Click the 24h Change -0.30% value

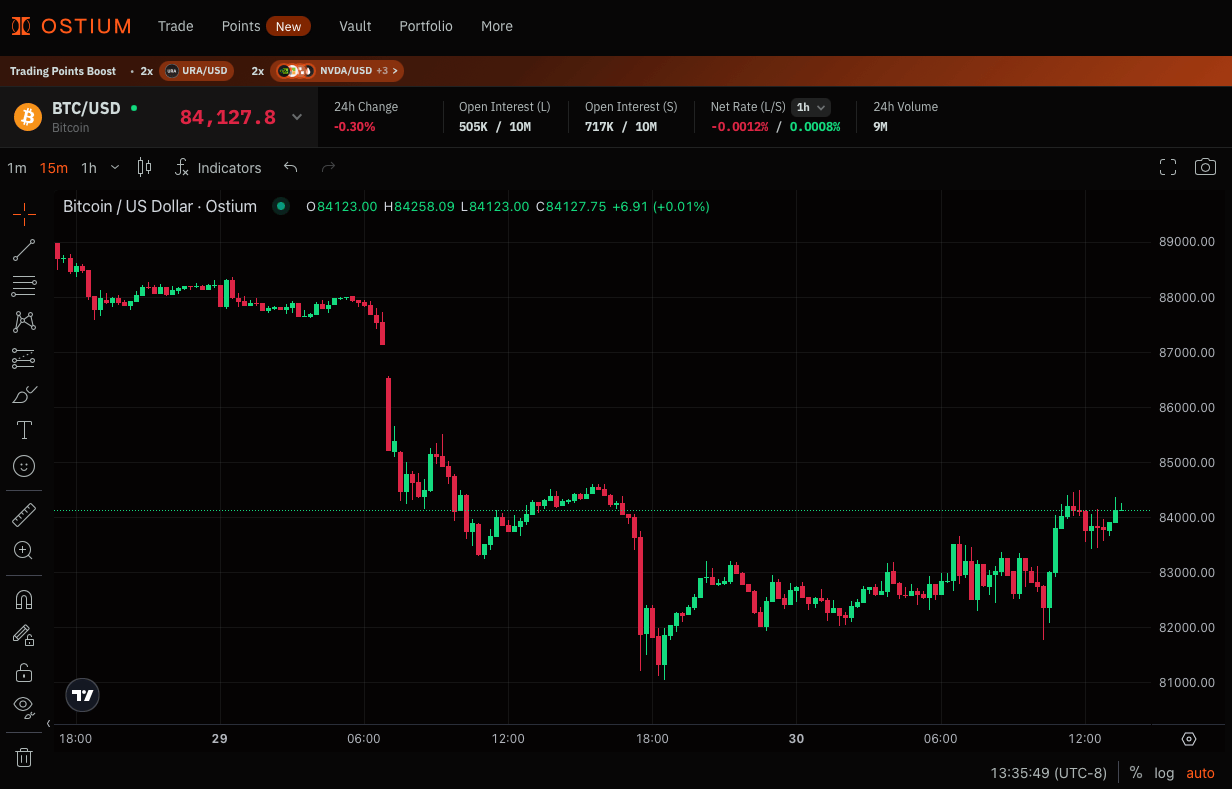pyautogui.click(x=355, y=127)
